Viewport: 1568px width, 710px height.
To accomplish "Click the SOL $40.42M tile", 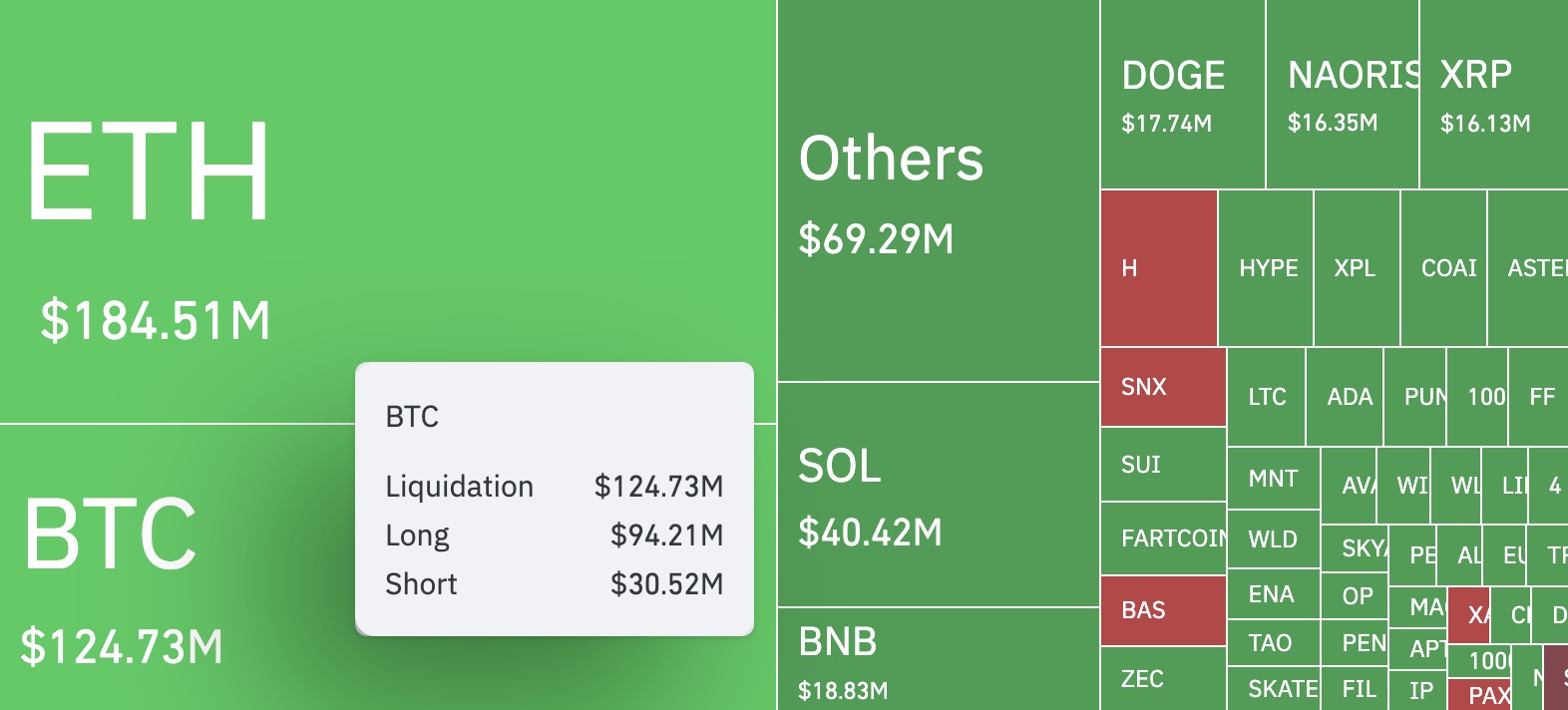I will 938,495.
